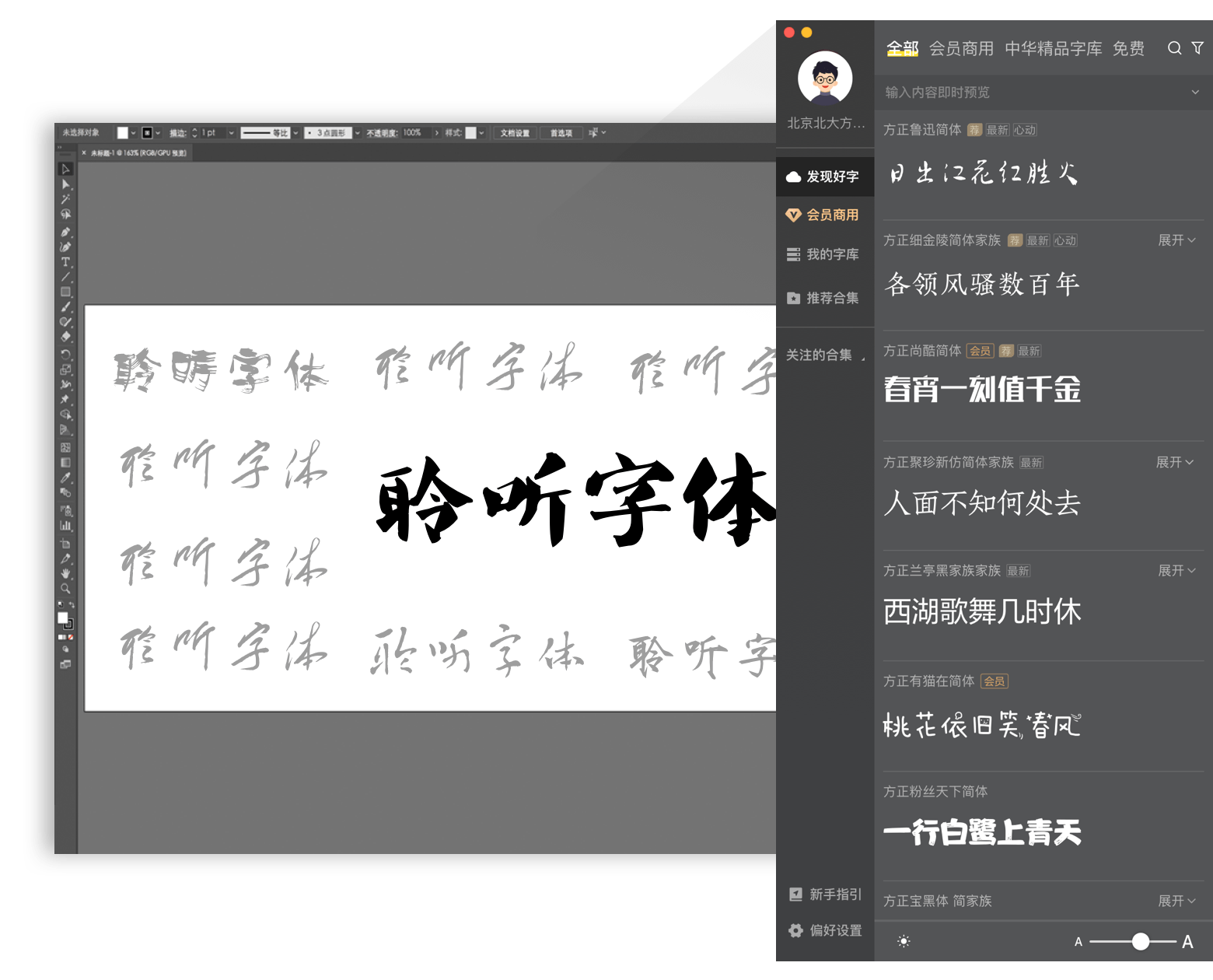Screen dimensions: 1213x980
Task: Switch to the 会员商用 top tab
Action: click(962, 48)
